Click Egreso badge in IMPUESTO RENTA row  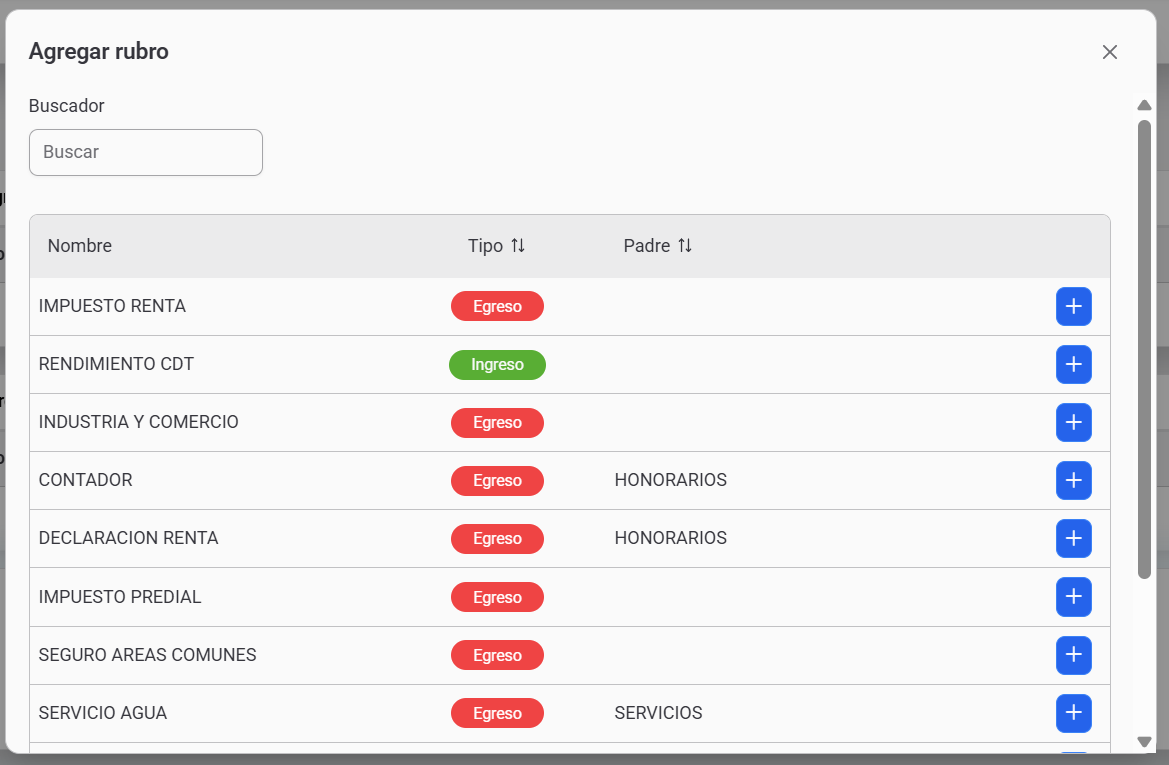coord(497,306)
